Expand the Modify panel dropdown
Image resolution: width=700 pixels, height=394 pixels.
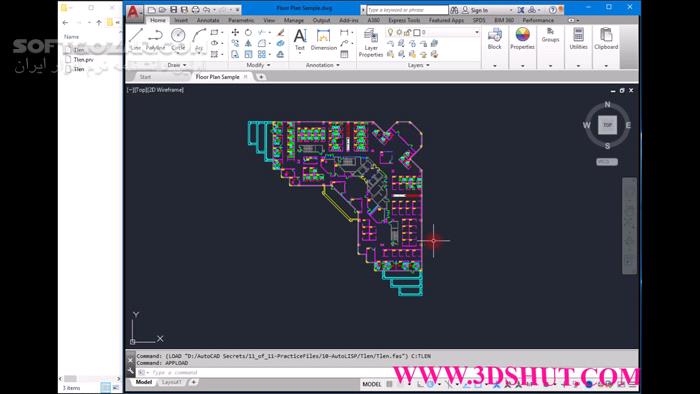point(258,65)
